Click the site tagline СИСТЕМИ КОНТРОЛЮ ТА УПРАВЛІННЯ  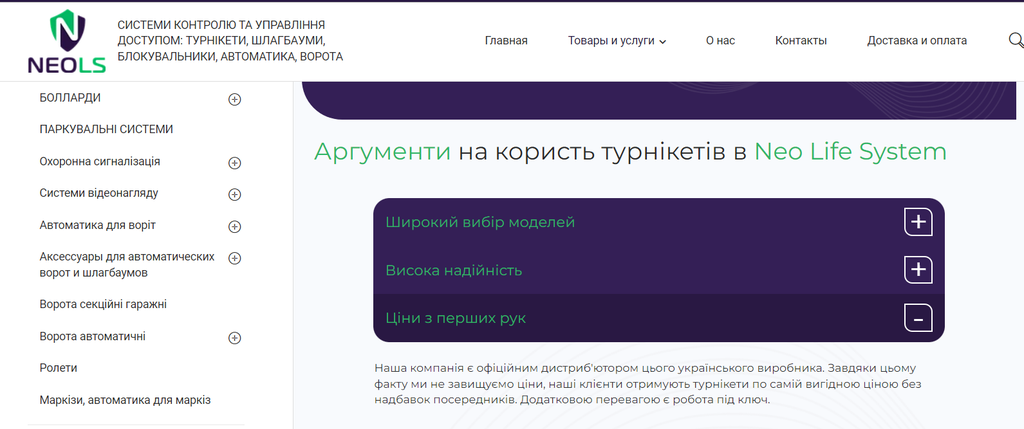coord(230,40)
